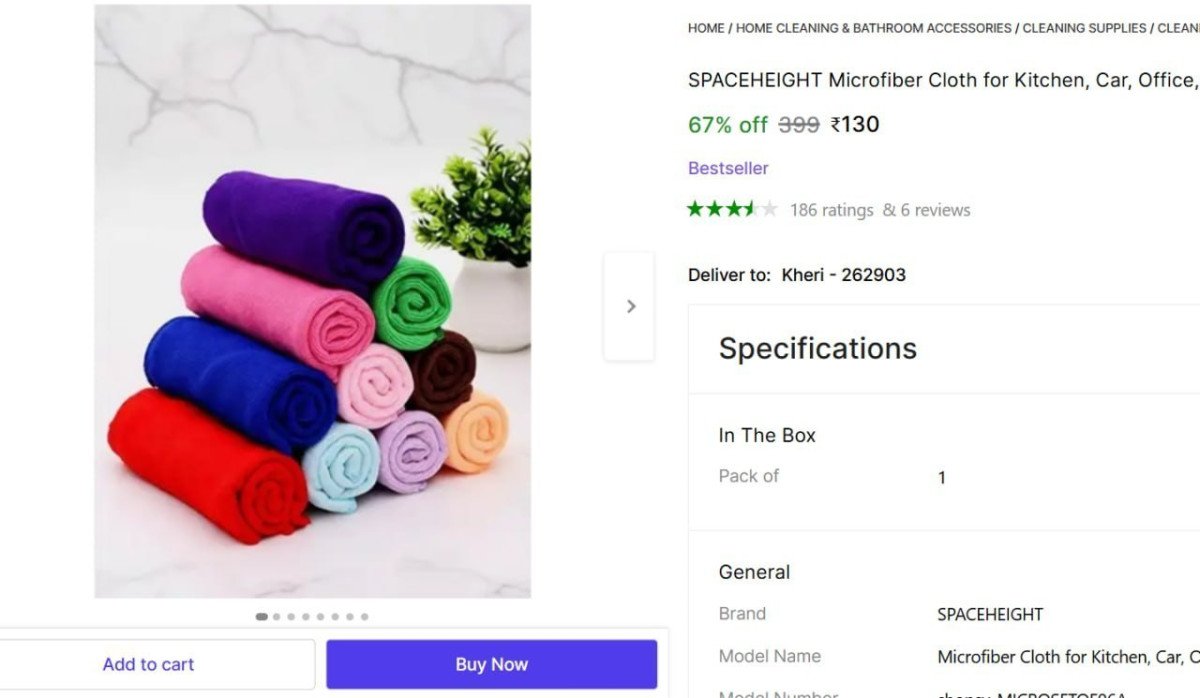1200x698 pixels.
Task: Select the fourth carousel dot
Action: click(306, 617)
